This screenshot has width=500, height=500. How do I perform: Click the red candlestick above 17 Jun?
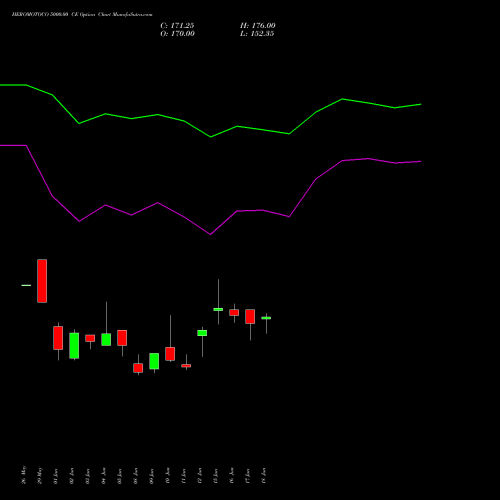click(x=250, y=316)
